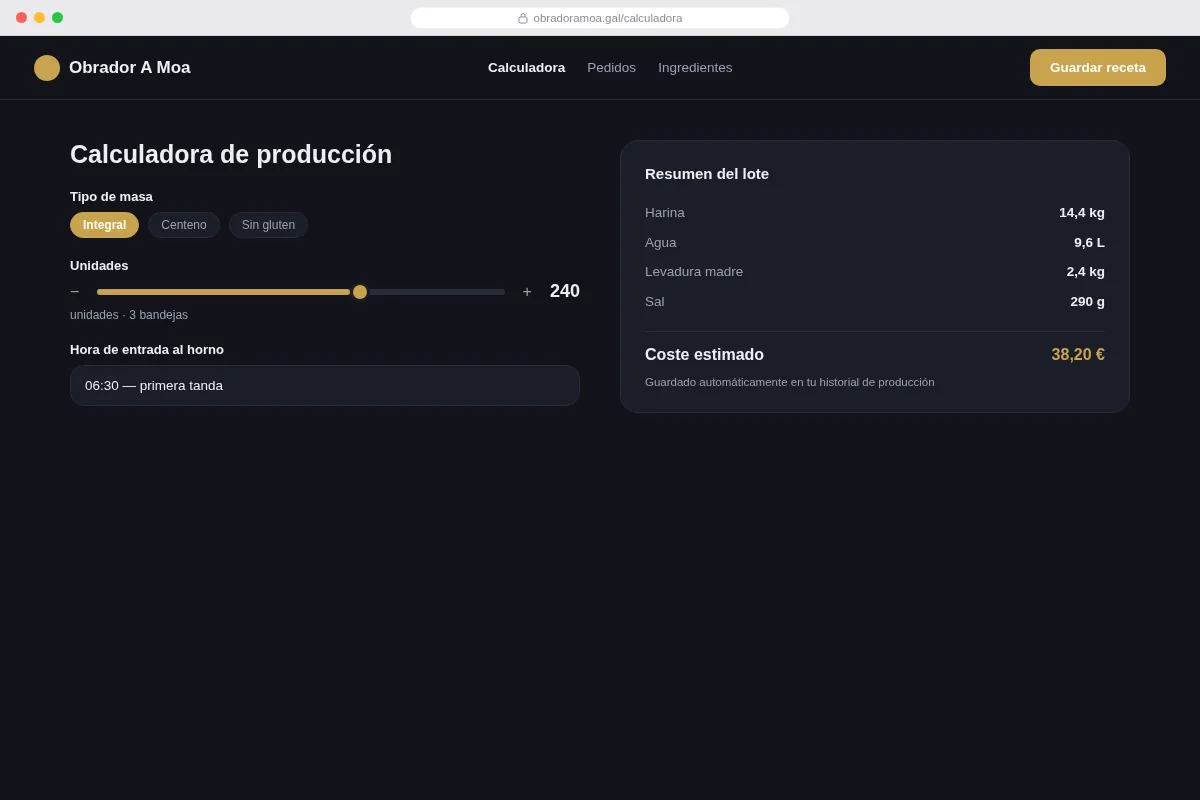The height and width of the screenshot is (800, 1200).
Task: Click the unfilled portion of Unidades slider track
Action: tap(436, 292)
